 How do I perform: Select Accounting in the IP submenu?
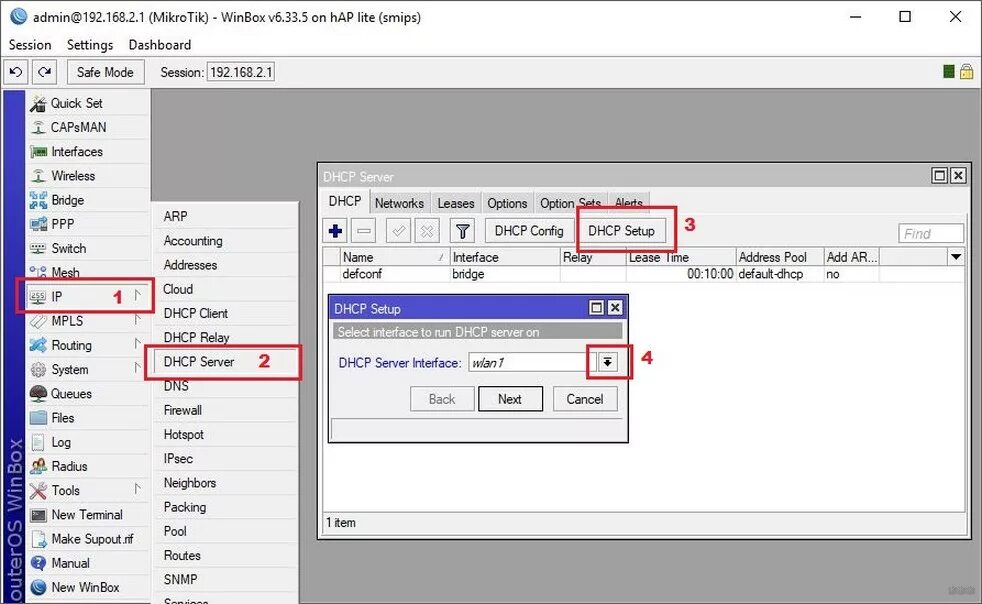point(224,241)
